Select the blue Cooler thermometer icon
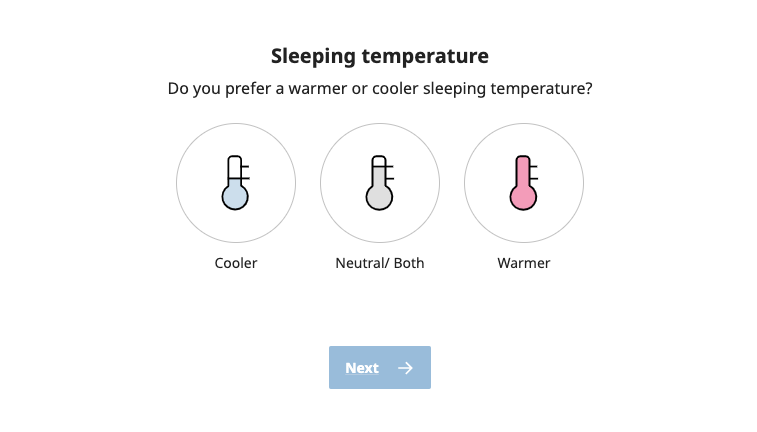This screenshot has width=757, height=432. coord(235,182)
